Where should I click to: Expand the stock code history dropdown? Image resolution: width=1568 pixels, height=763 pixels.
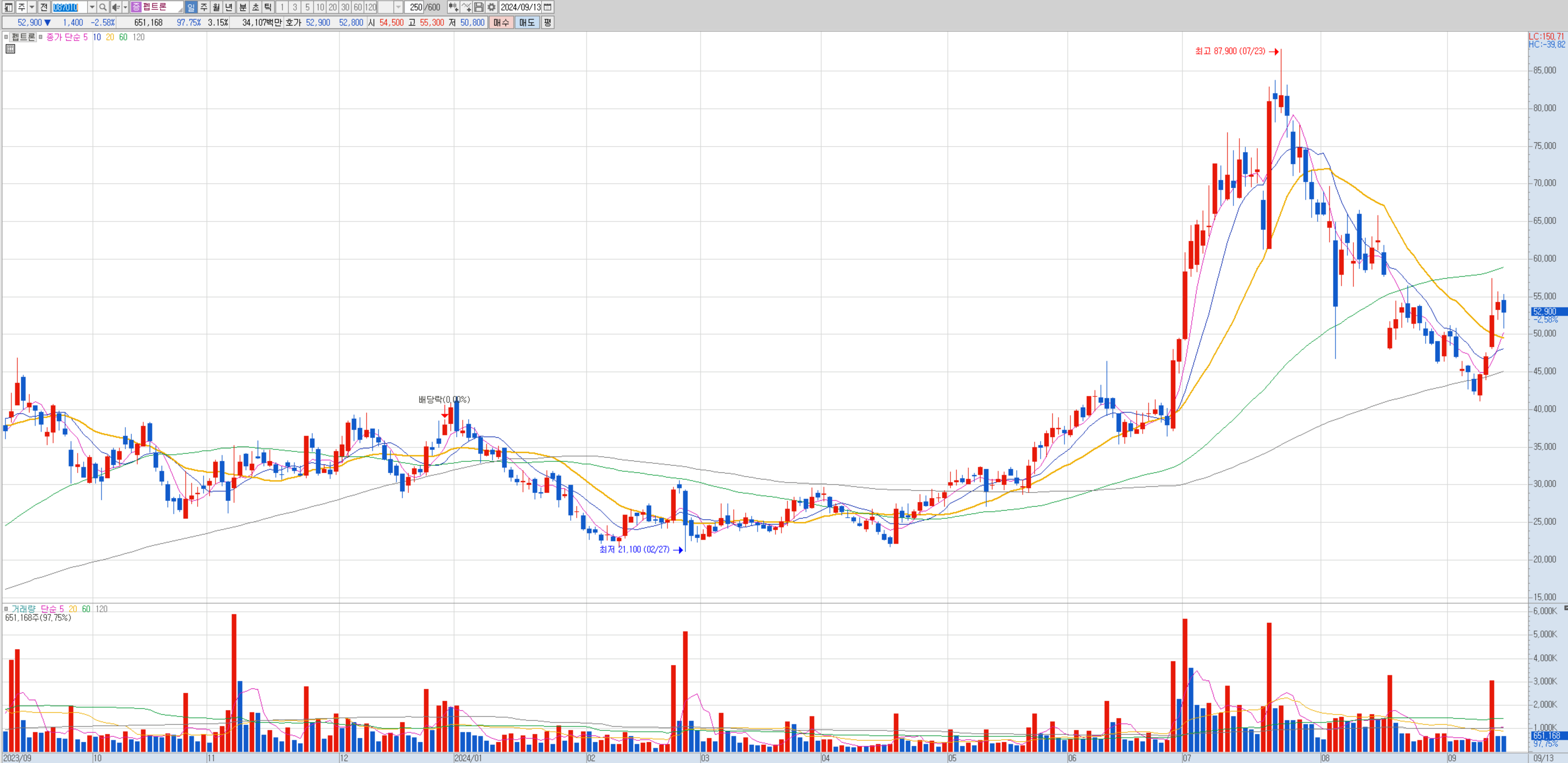point(92,8)
